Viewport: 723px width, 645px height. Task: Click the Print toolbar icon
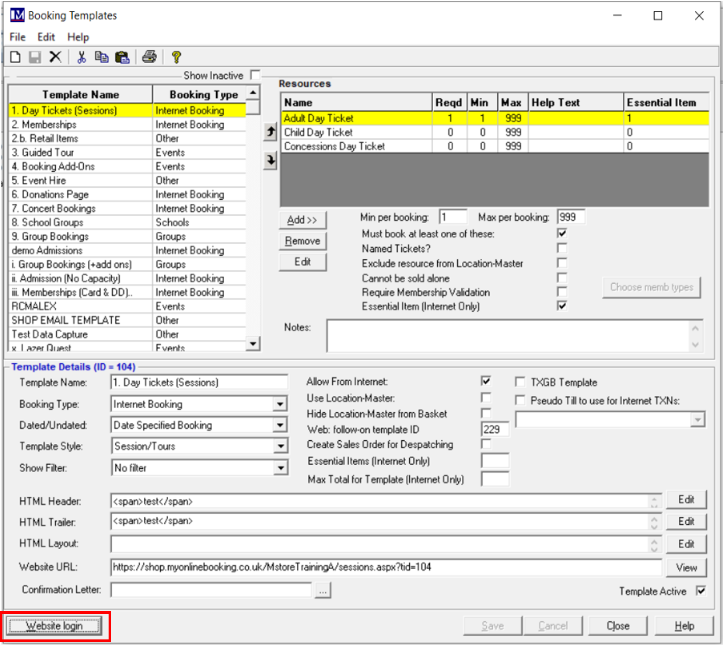click(149, 58)
